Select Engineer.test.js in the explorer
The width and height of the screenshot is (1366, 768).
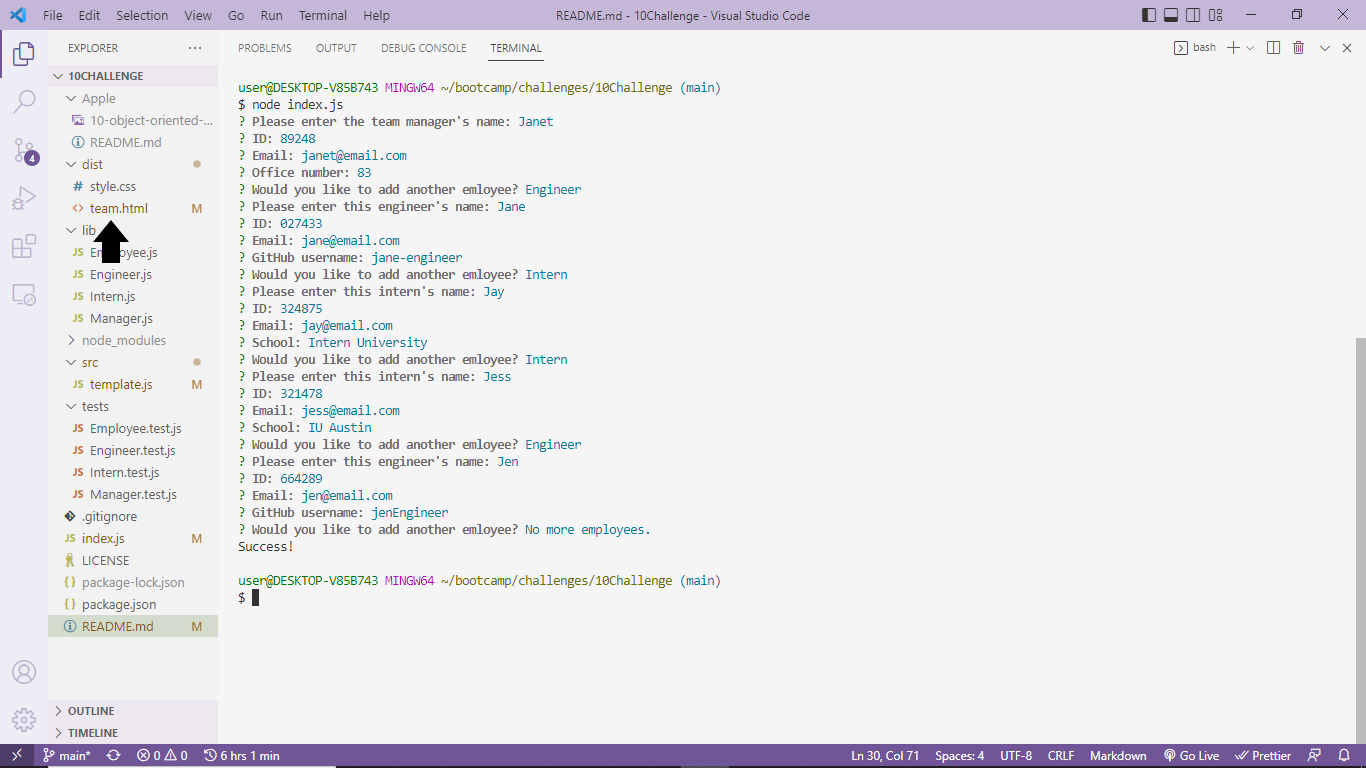[x=130, y=450]
